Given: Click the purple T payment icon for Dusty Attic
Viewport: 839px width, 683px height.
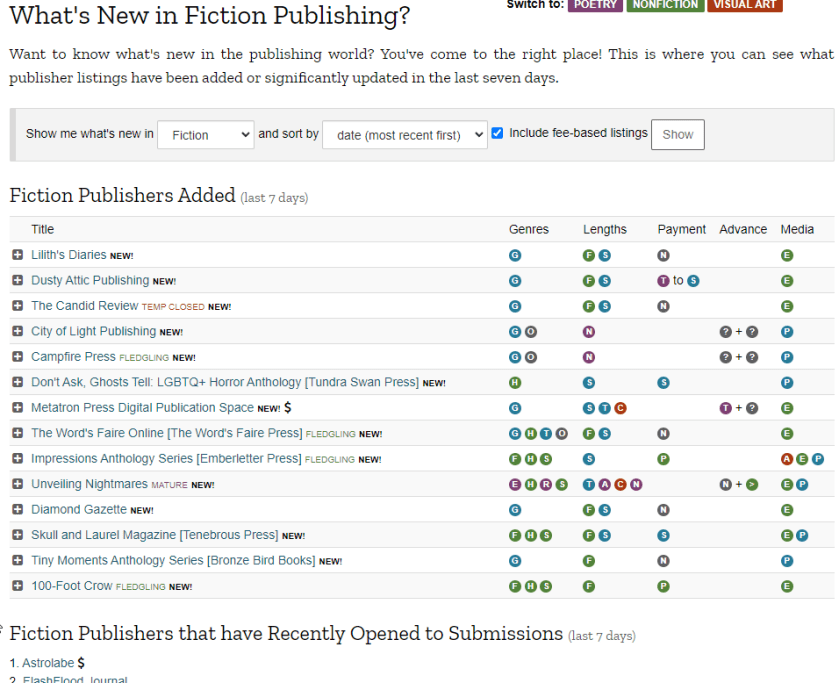Looking at the screenshot, I should pyautogui.click(x=663, y=281).
